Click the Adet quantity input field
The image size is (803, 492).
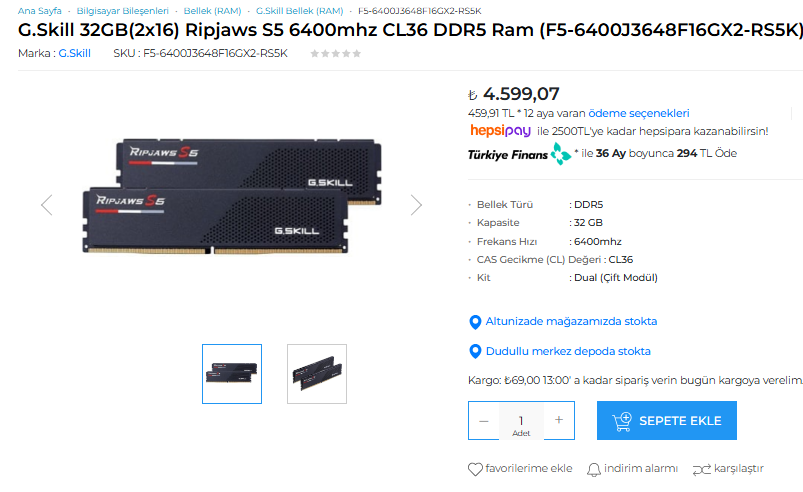coord(521,421)
